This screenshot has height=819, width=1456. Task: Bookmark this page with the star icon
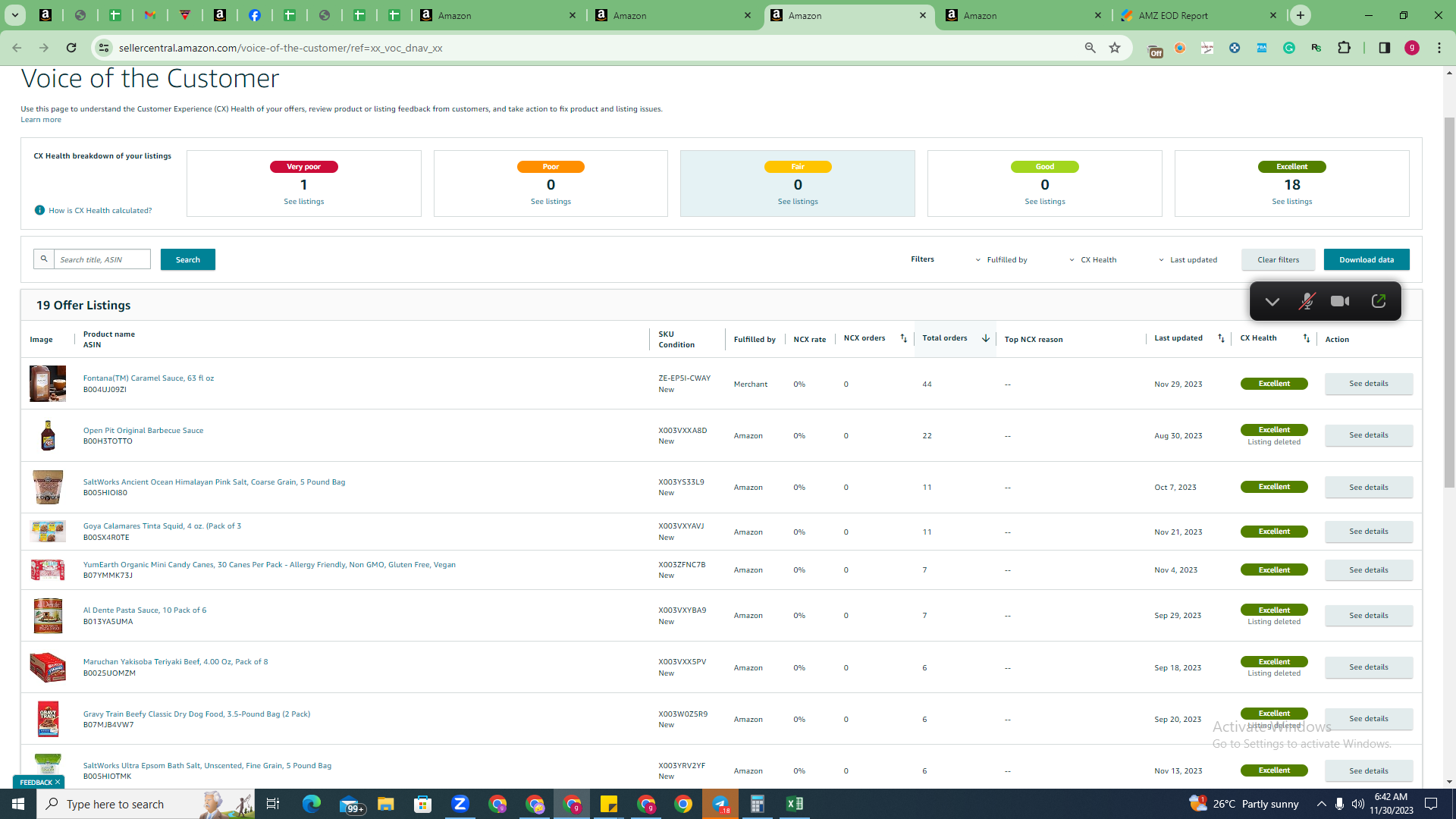pyautogui.click(x=1115, y=48)
